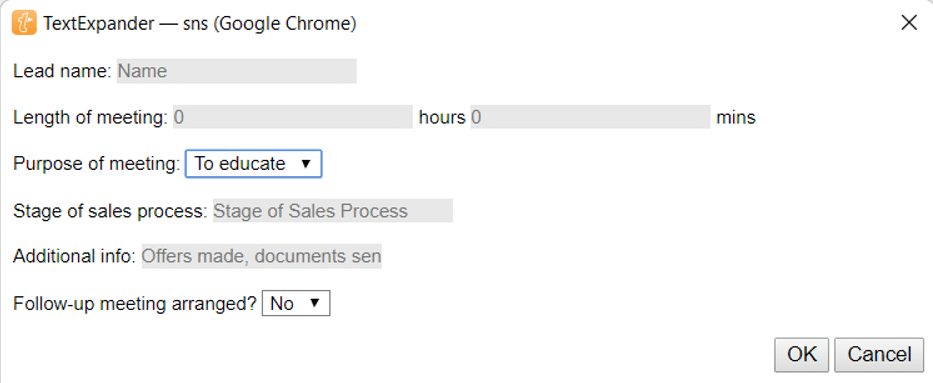This screenshot has width=933, height=383.
Task: Cancel the snippet fill-in dialog
Action: point(879,355)
